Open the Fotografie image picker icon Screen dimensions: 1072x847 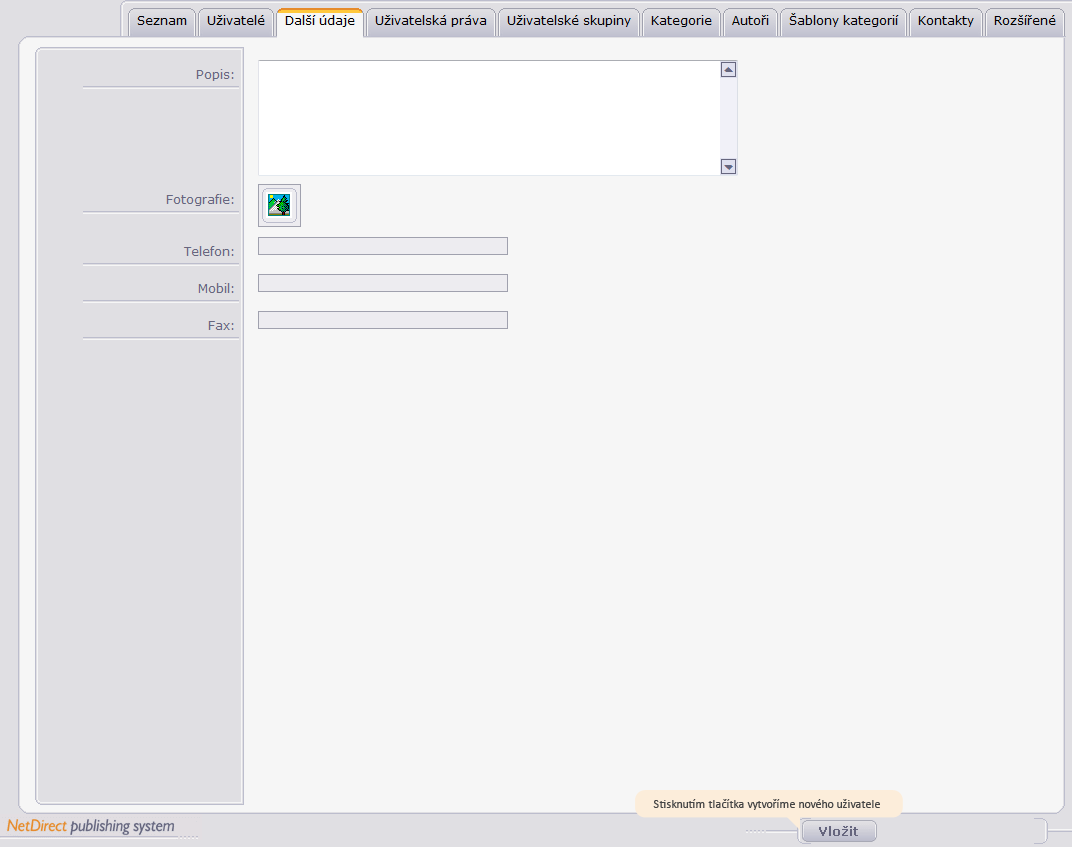(x=279, y=205)
